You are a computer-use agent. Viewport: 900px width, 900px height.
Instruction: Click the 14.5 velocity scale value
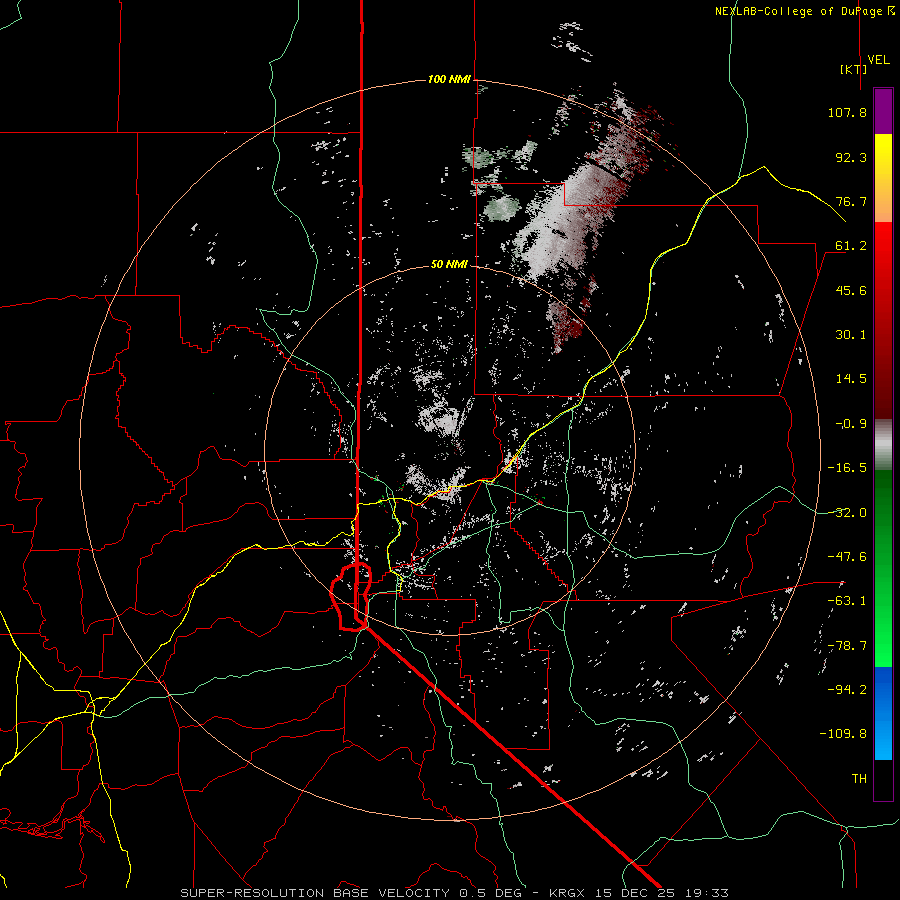coord(851,379)
